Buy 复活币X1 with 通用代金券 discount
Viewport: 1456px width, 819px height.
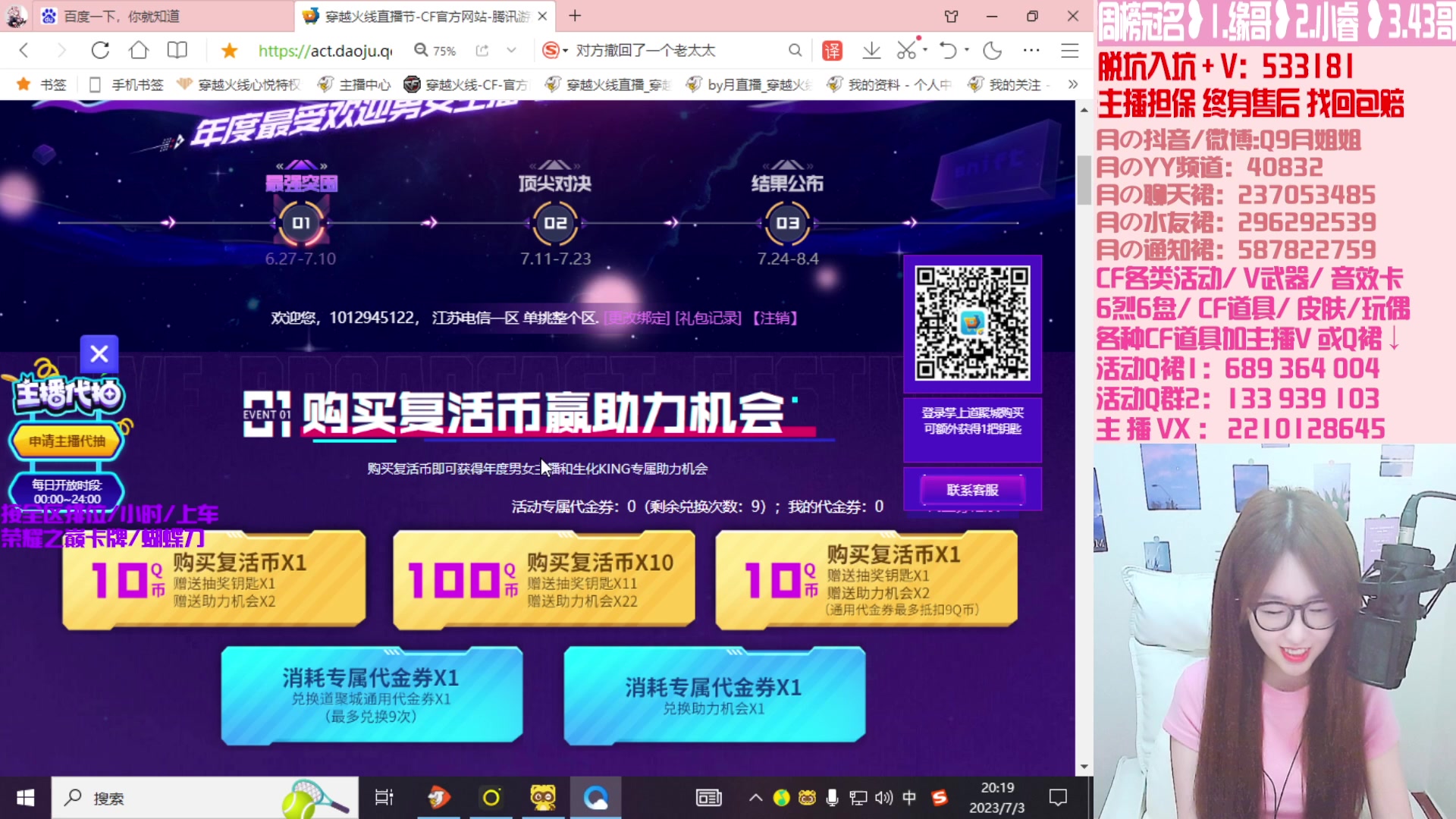866,580
